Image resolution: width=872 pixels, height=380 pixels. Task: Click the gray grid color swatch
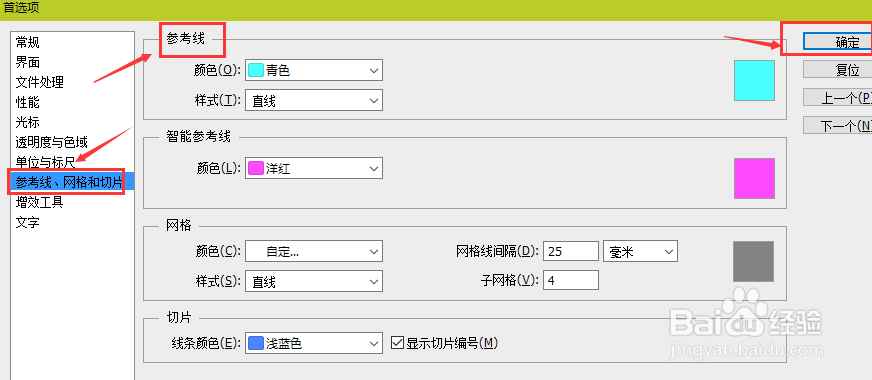[x=754, y=261]
